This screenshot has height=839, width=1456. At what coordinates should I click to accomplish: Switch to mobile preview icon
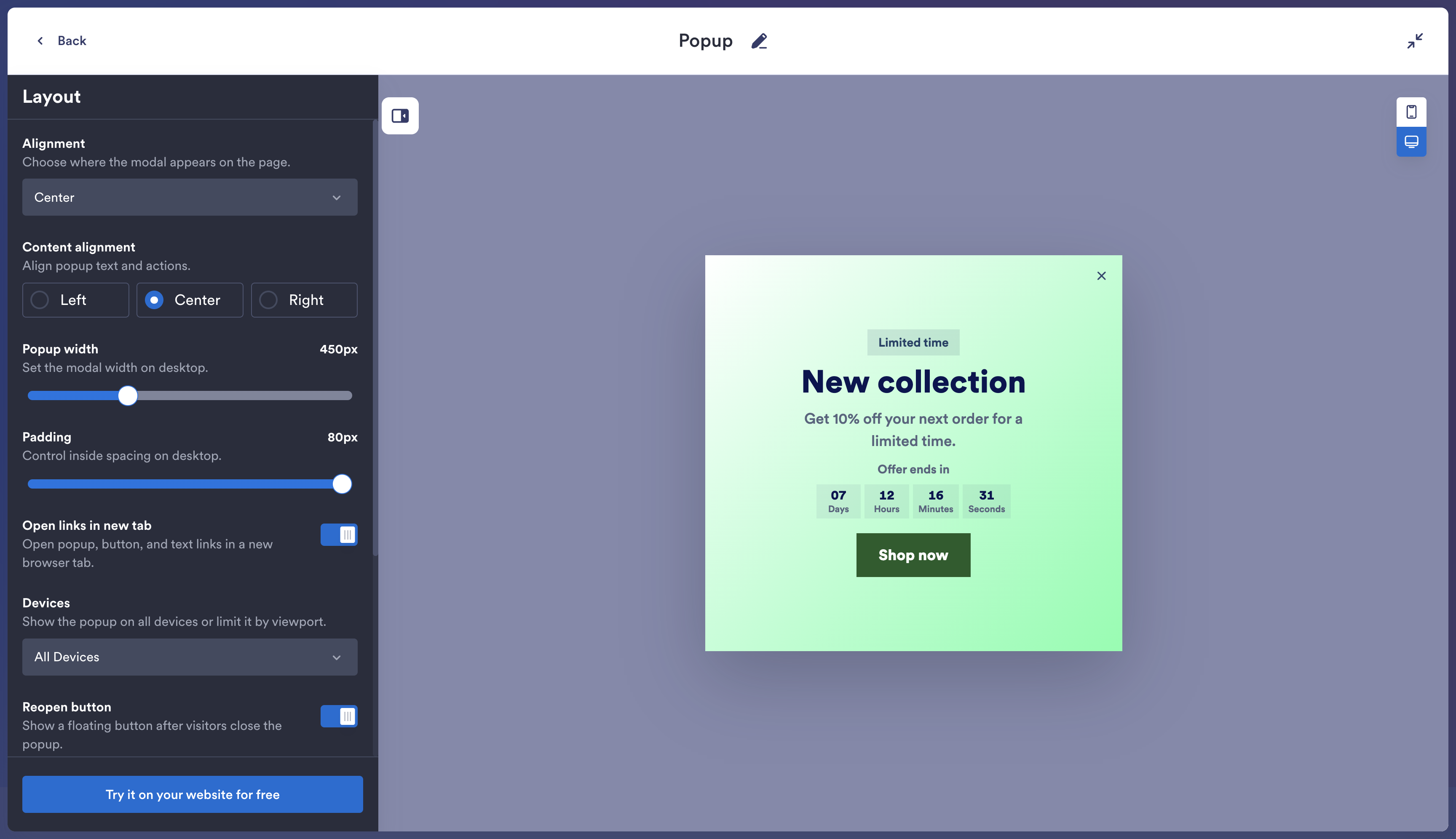point(1411,112)
